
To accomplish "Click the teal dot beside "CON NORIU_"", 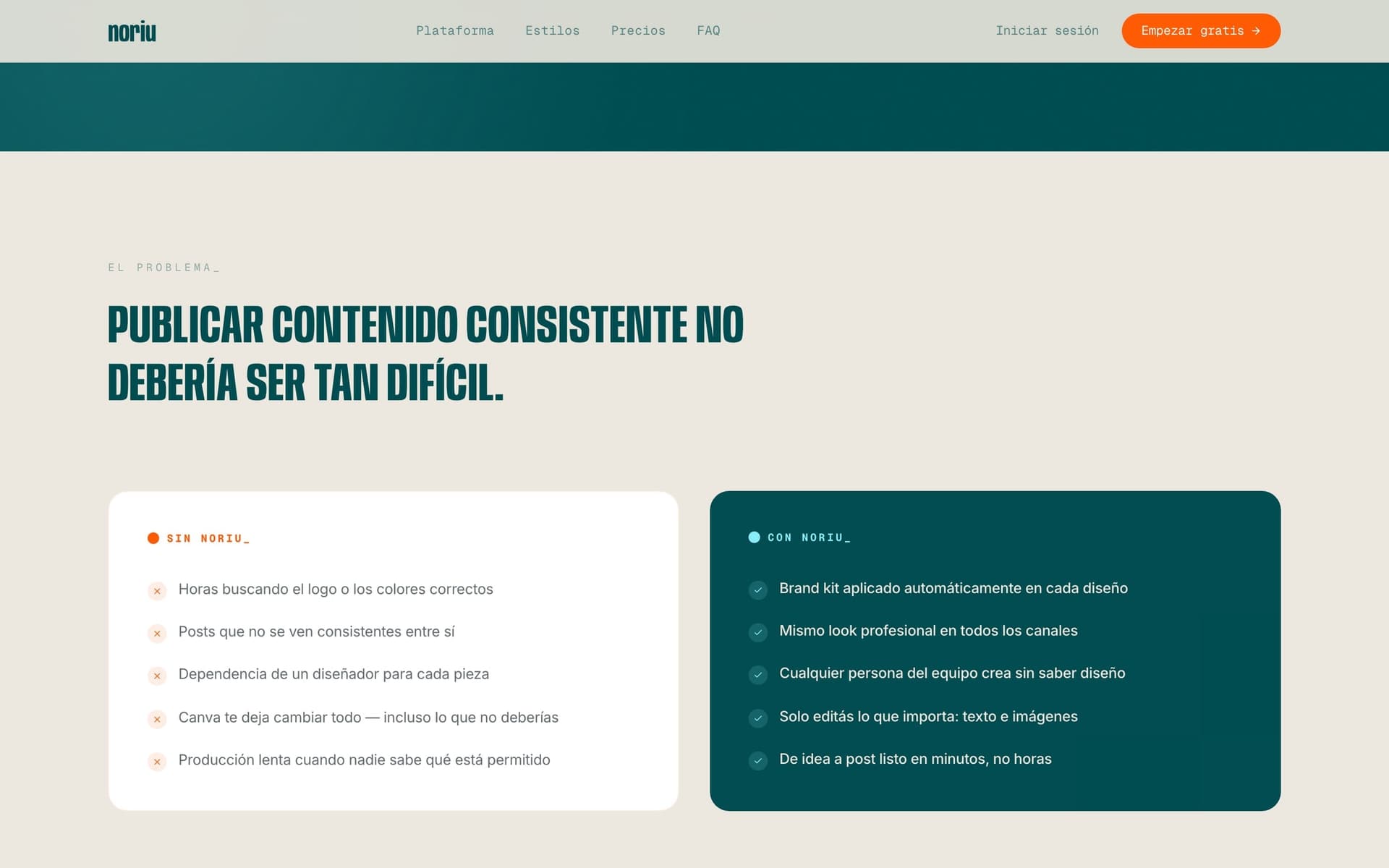I will pos(754,537).
